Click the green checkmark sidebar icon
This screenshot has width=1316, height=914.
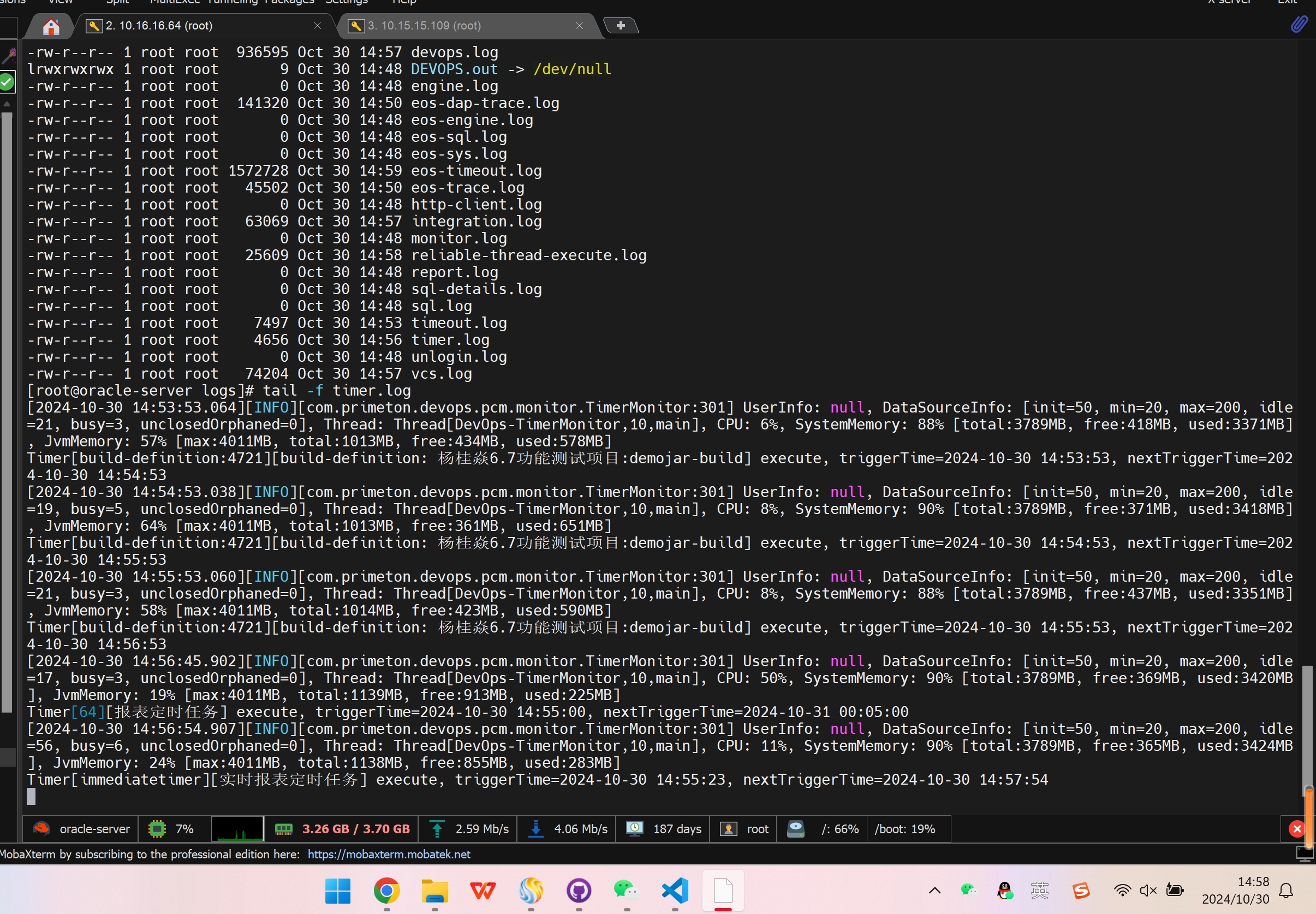[7, 82]
